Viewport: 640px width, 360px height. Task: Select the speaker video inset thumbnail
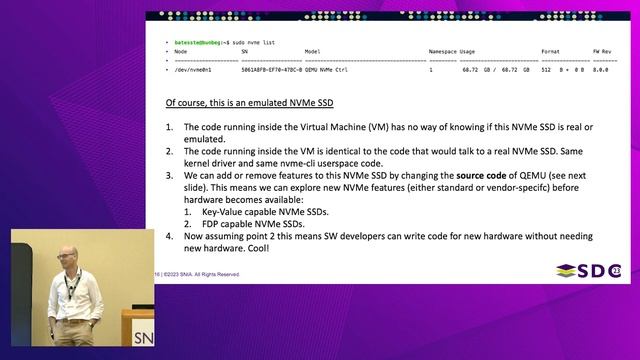(x=82, y=288)
